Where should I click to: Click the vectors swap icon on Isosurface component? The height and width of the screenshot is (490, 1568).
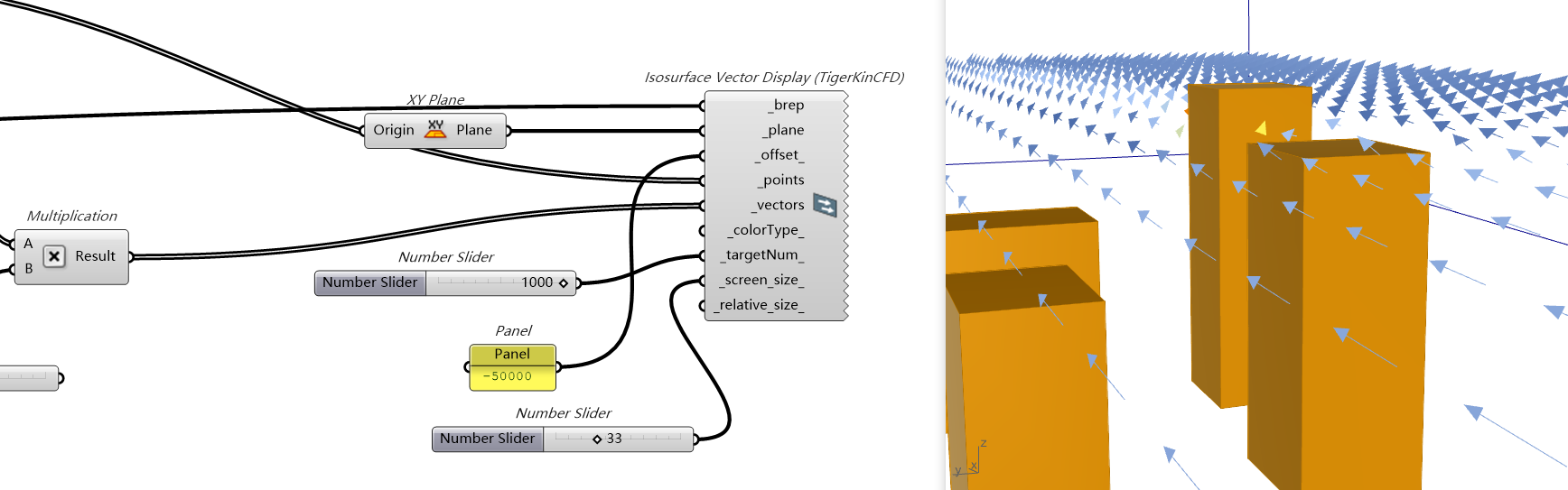(825, 205)
